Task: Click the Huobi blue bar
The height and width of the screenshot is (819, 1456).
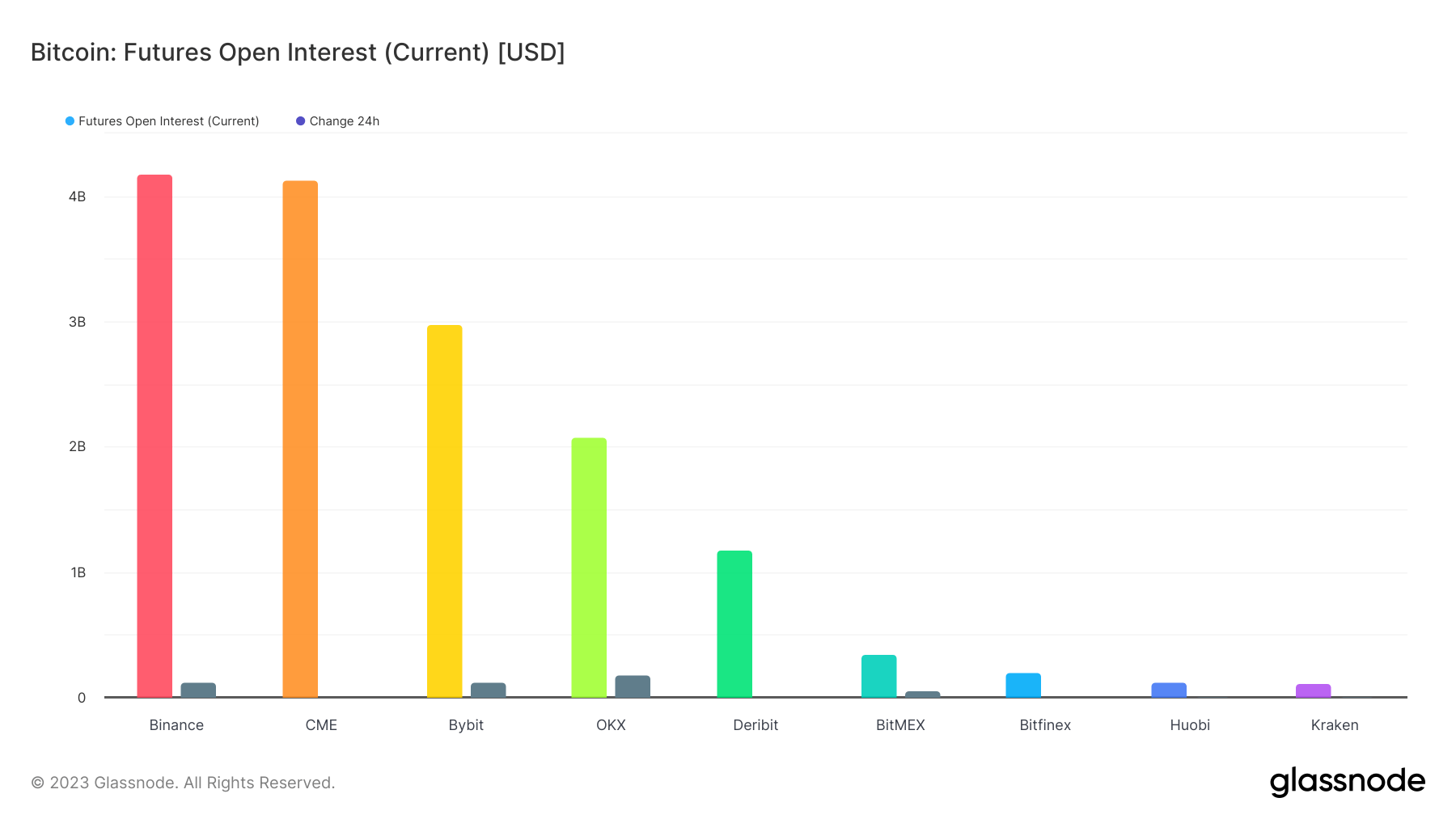Action: point(1169,690)
